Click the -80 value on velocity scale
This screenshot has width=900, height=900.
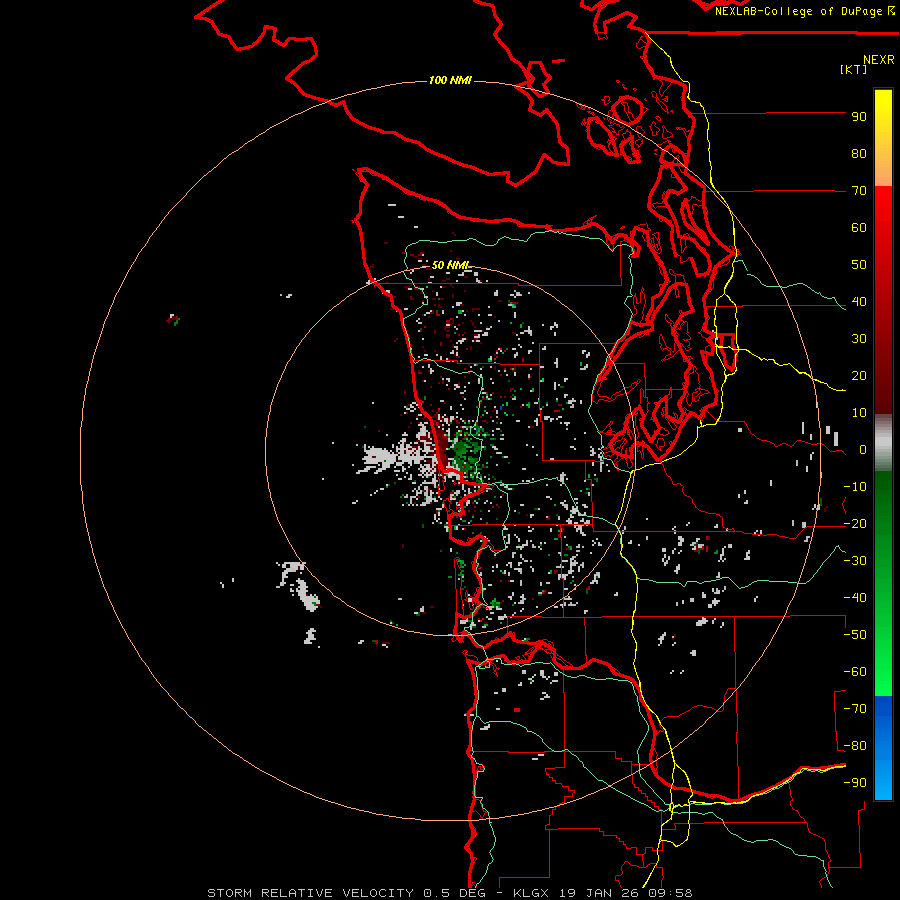point(855,746)
